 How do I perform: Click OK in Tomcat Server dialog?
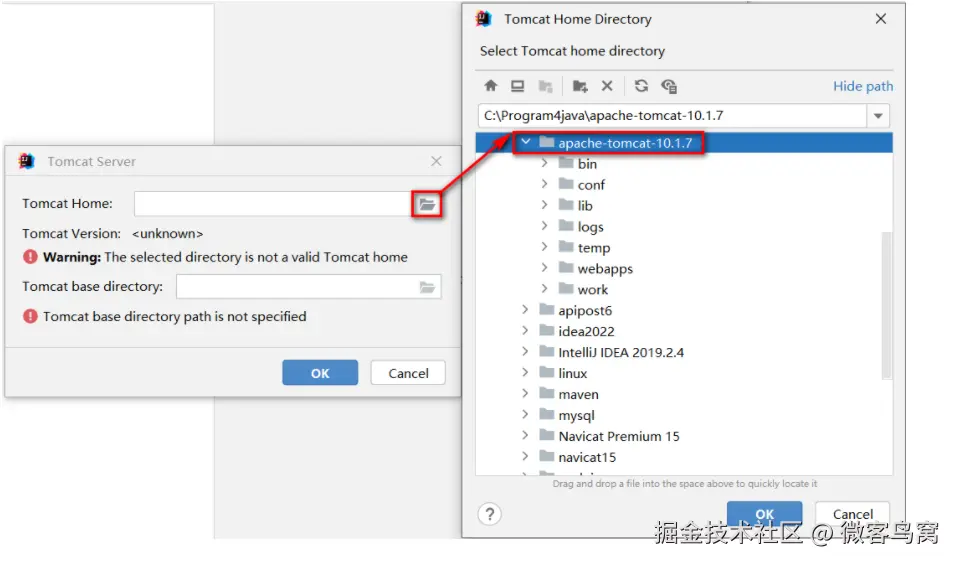tap(320, 373)
